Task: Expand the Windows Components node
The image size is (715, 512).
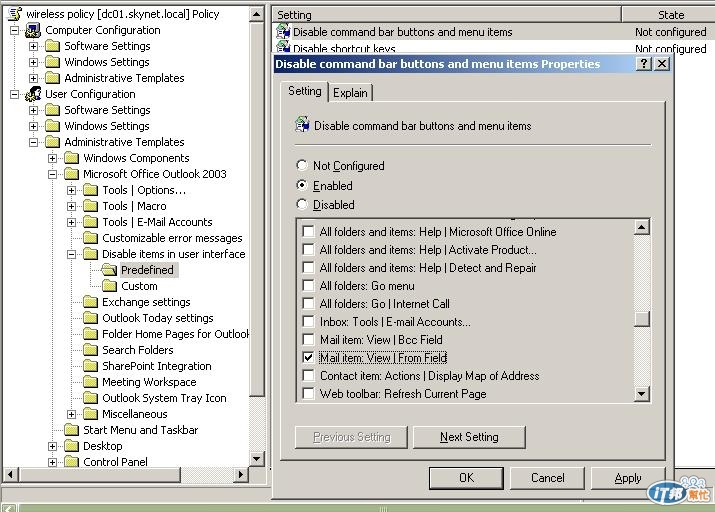Action: click(x=52, y=159)
